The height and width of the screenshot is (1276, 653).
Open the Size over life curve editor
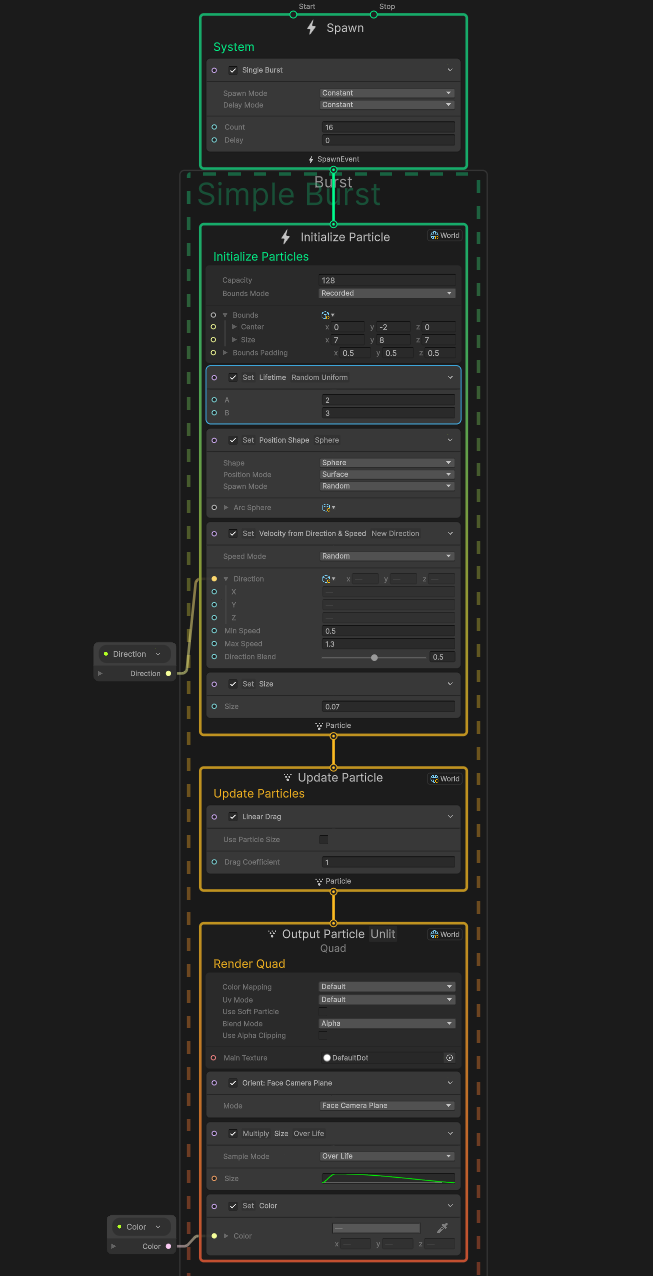[388, 1178]
